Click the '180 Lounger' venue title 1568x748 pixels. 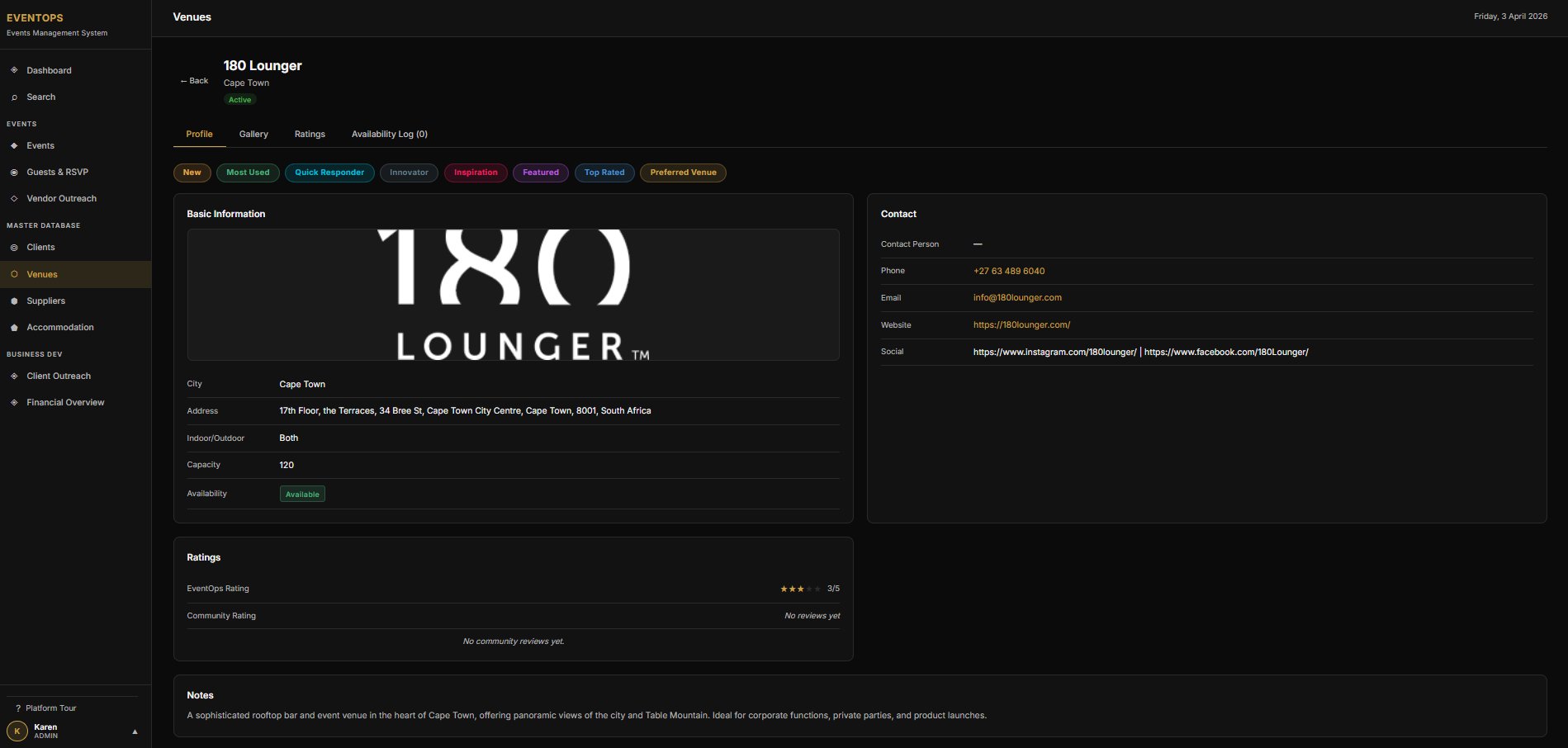click(x=263, y=65)
